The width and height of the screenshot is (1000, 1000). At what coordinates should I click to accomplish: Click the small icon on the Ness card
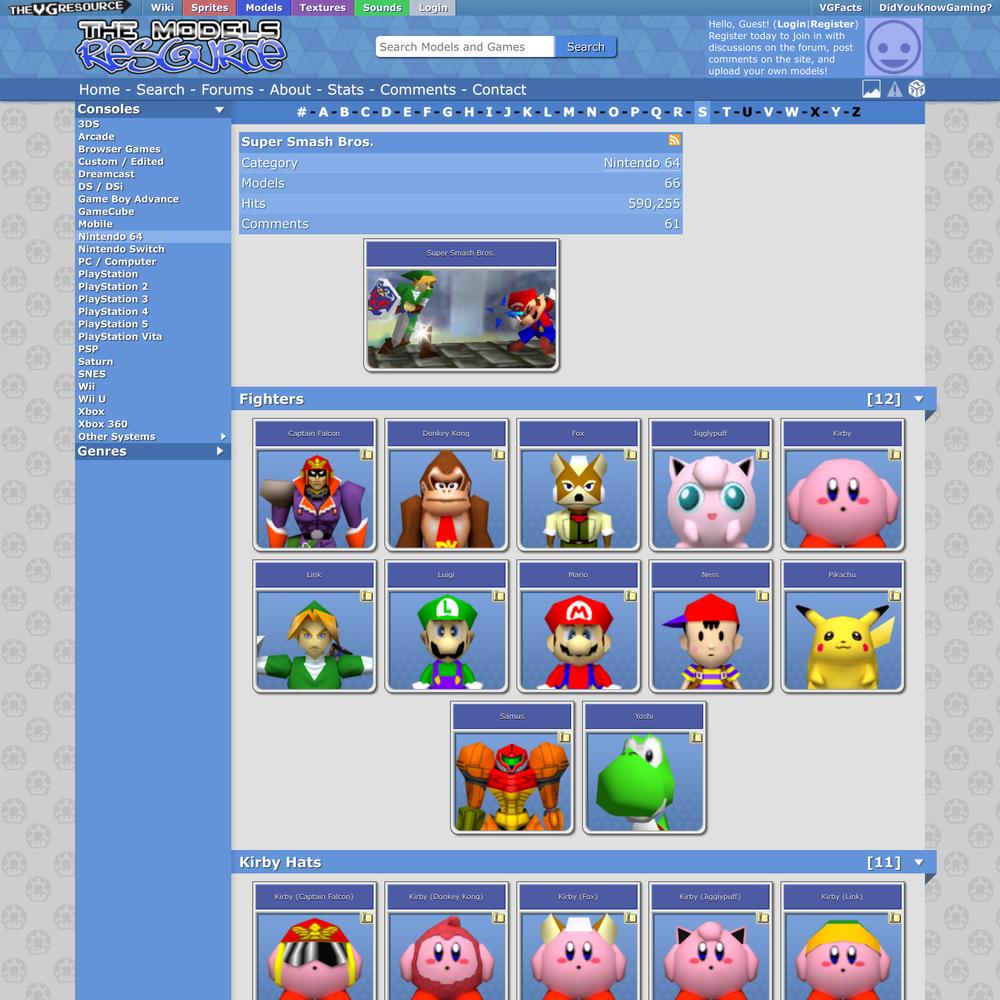[763, 596]
